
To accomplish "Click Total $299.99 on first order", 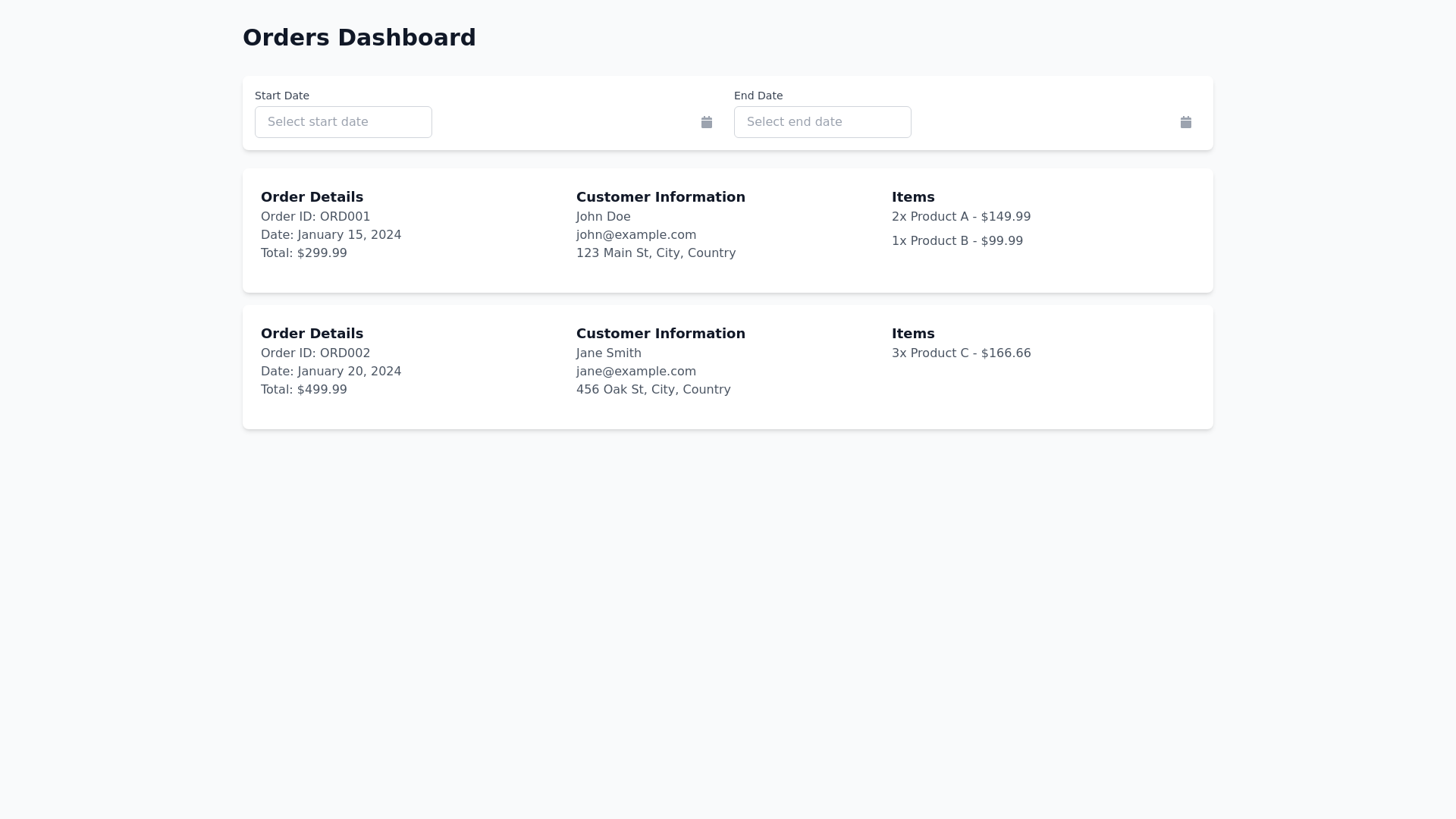I will coord(303,253).
